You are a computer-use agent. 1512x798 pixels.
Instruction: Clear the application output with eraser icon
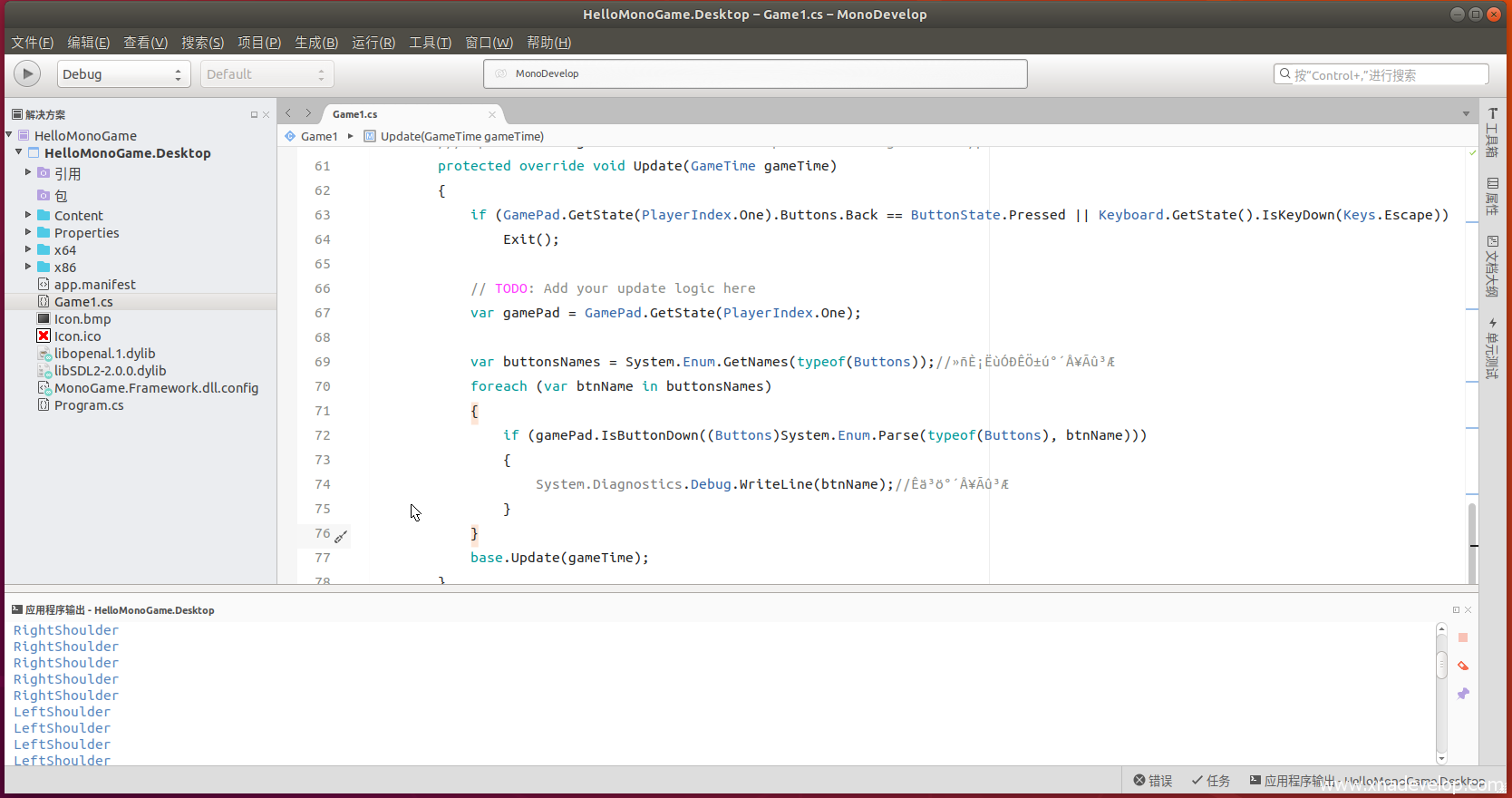click(1462, 667)
